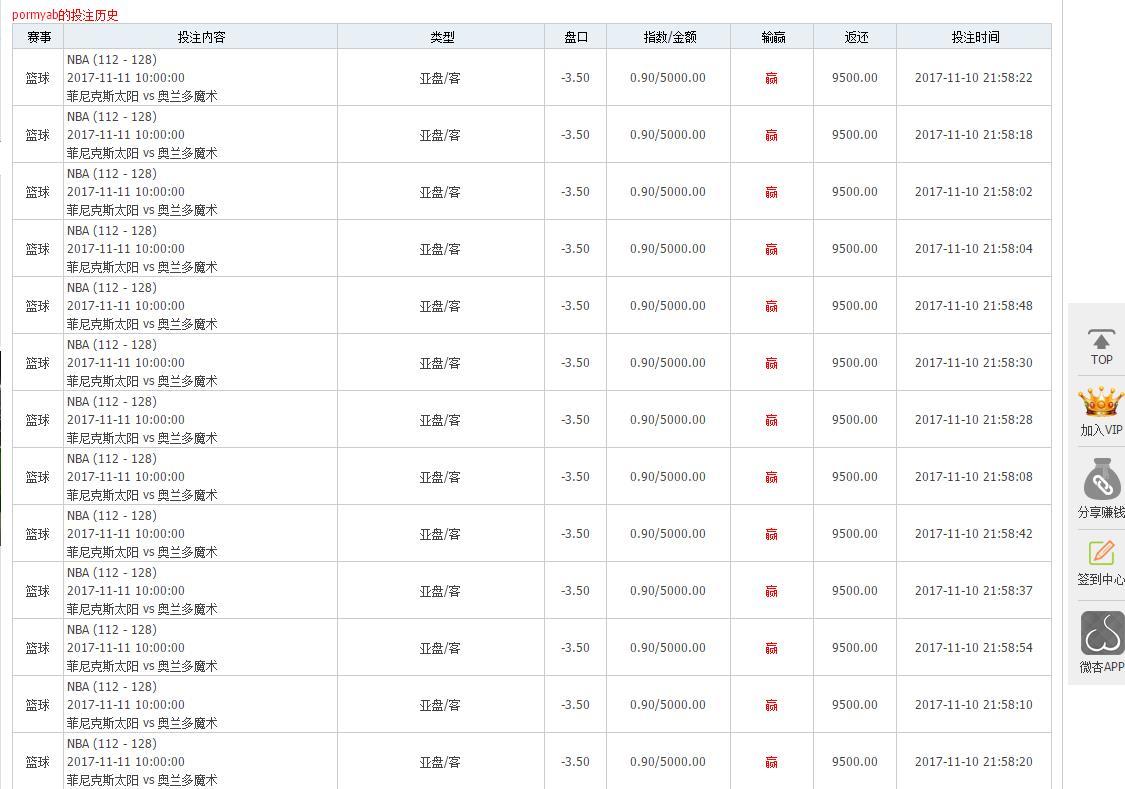Click the 微杏APP icon in sidebar
The image size is (1125, 789).
pos(1102,634)
